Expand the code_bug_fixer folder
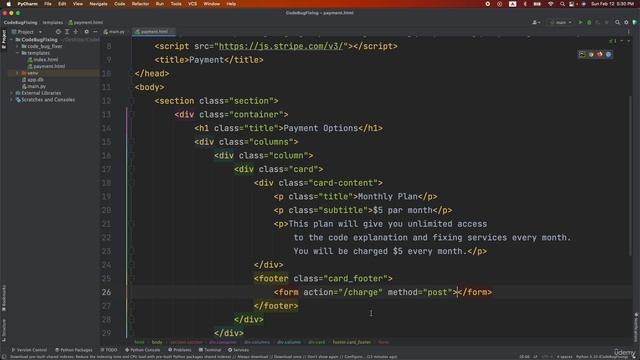 pos(18,47)
